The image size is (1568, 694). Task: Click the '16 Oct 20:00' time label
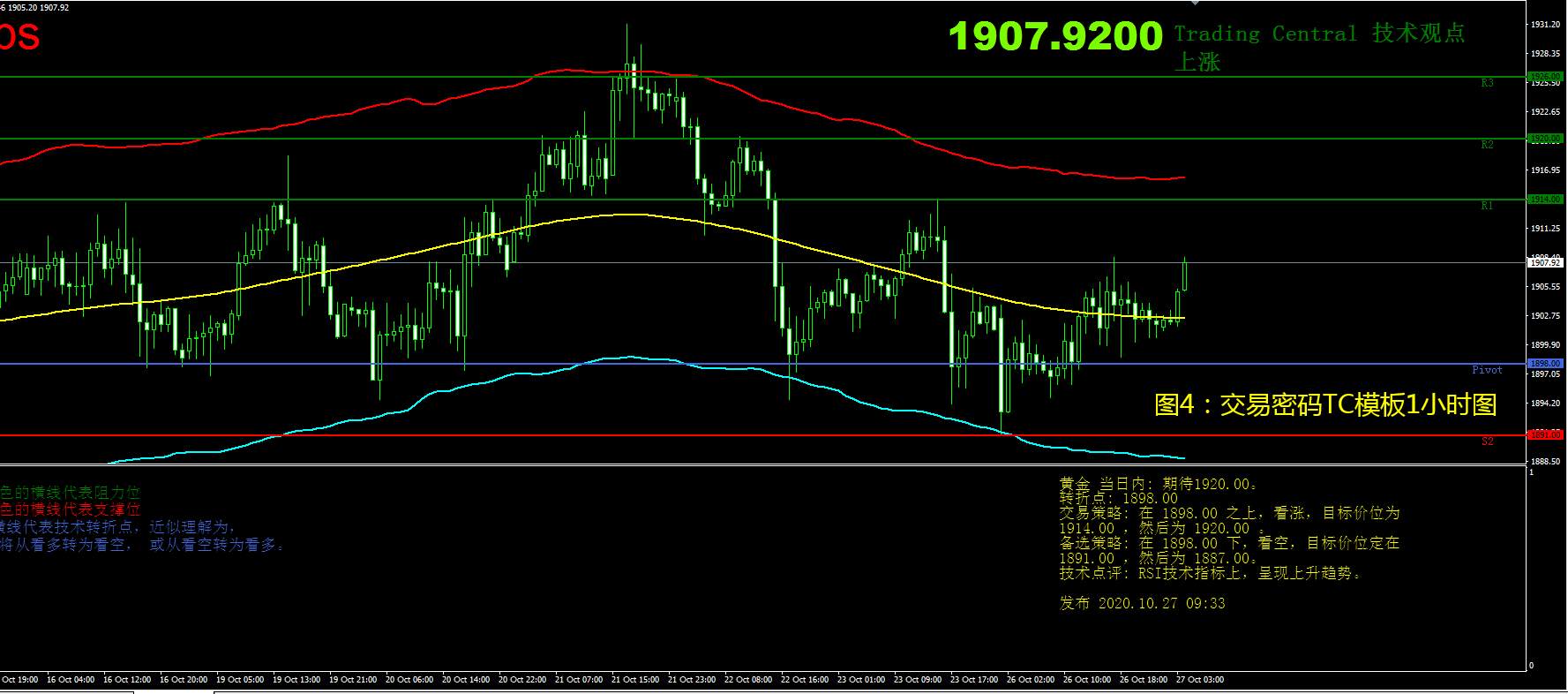(184, 680)
